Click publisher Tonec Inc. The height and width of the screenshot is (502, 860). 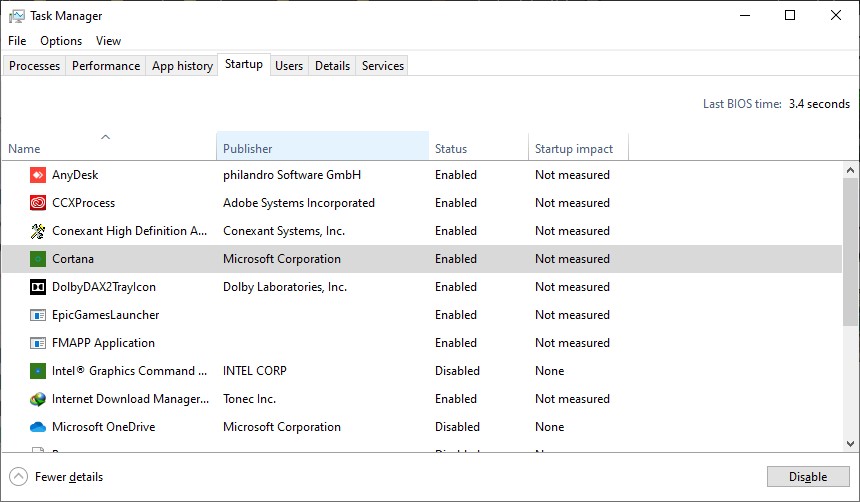point(250,399)
